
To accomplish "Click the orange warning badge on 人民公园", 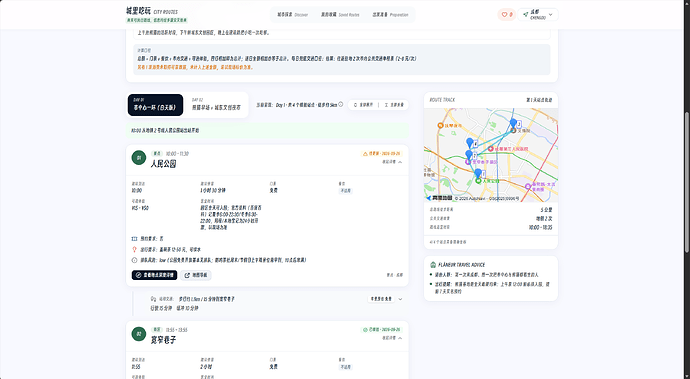I will coord(381,154).
